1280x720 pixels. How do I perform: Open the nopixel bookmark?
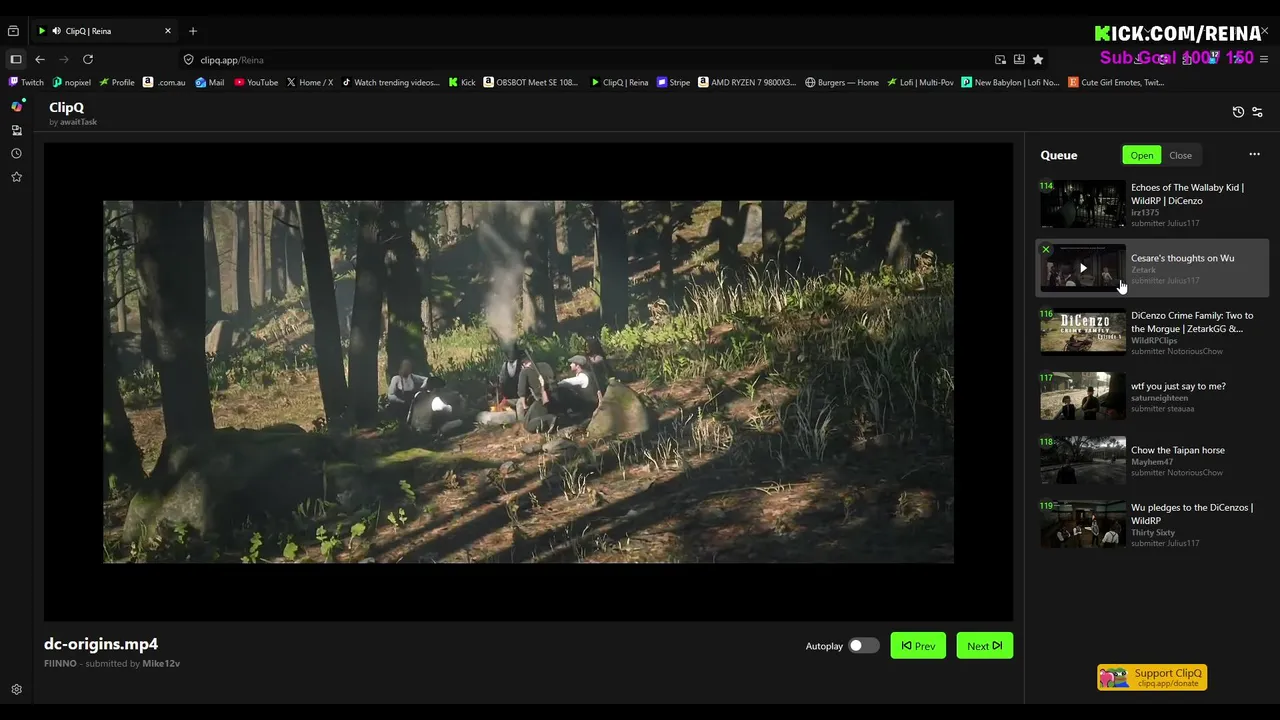[x=71, y=82]
